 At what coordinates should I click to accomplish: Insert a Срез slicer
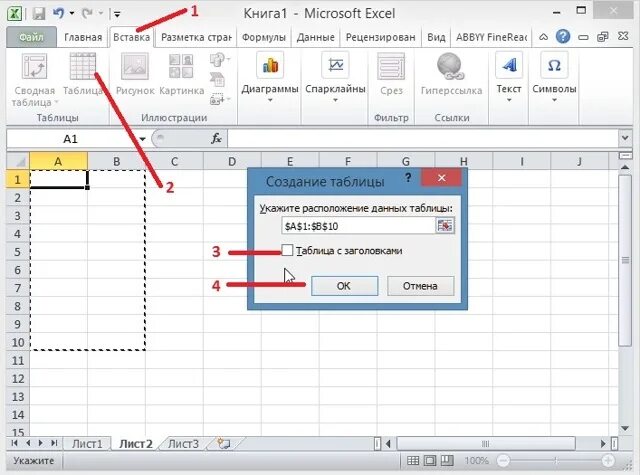(x=391, y=73)
